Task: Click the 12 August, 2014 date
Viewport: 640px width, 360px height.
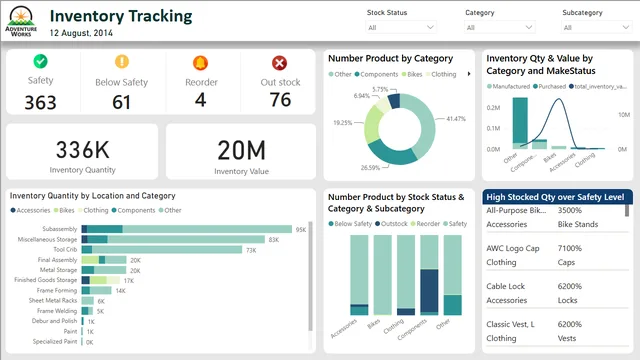Action: 81,33
